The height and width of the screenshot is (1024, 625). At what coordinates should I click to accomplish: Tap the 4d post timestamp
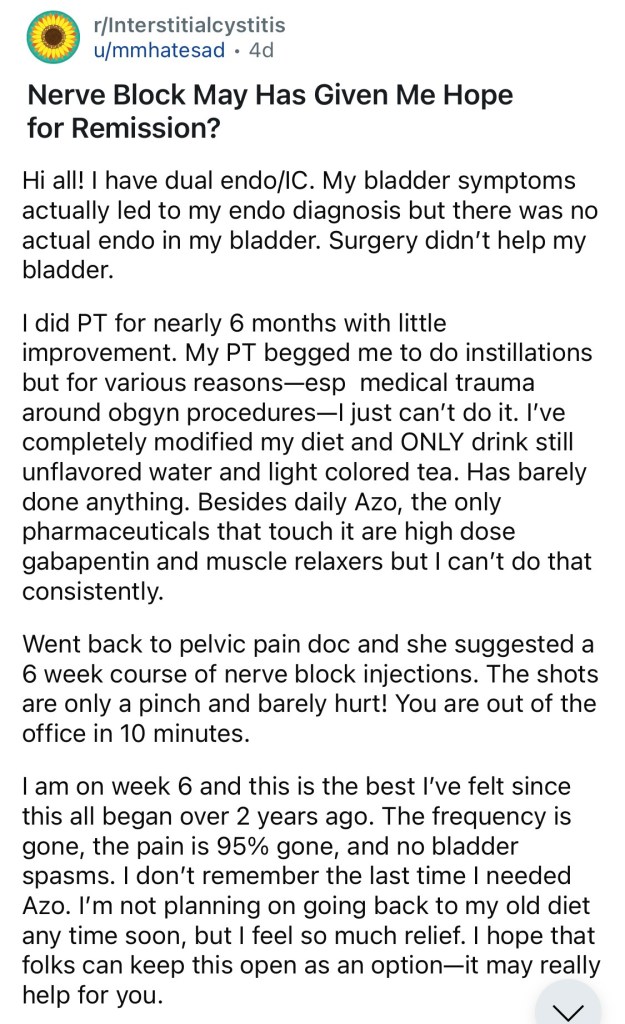261,50
